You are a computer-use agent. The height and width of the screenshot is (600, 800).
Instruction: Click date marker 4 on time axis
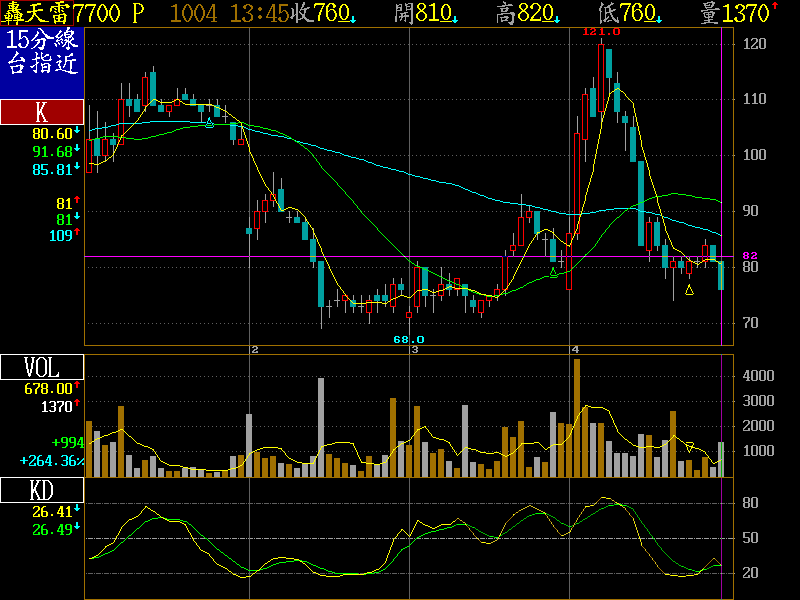(574, 349)
